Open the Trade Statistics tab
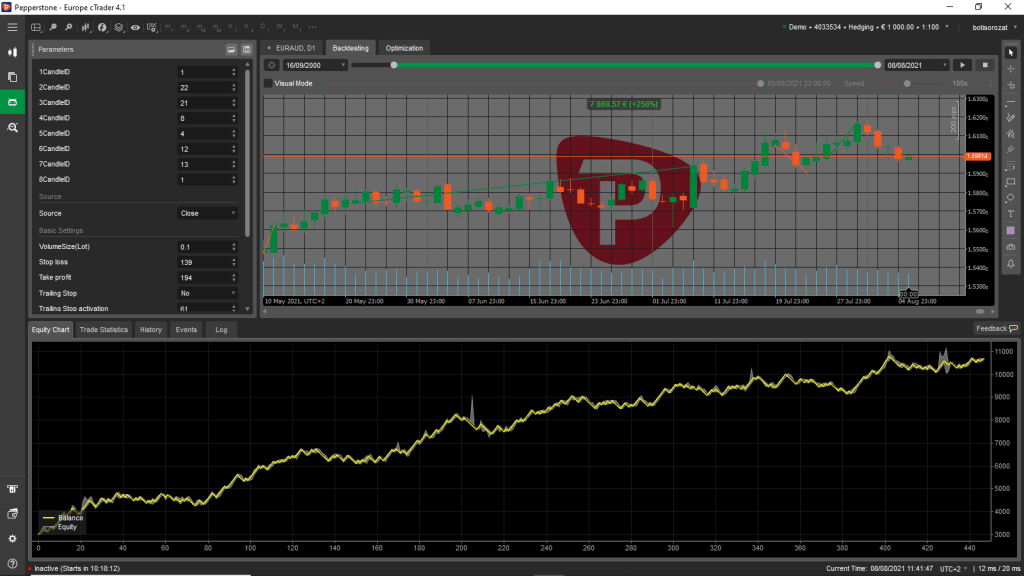 click(104, 329)
